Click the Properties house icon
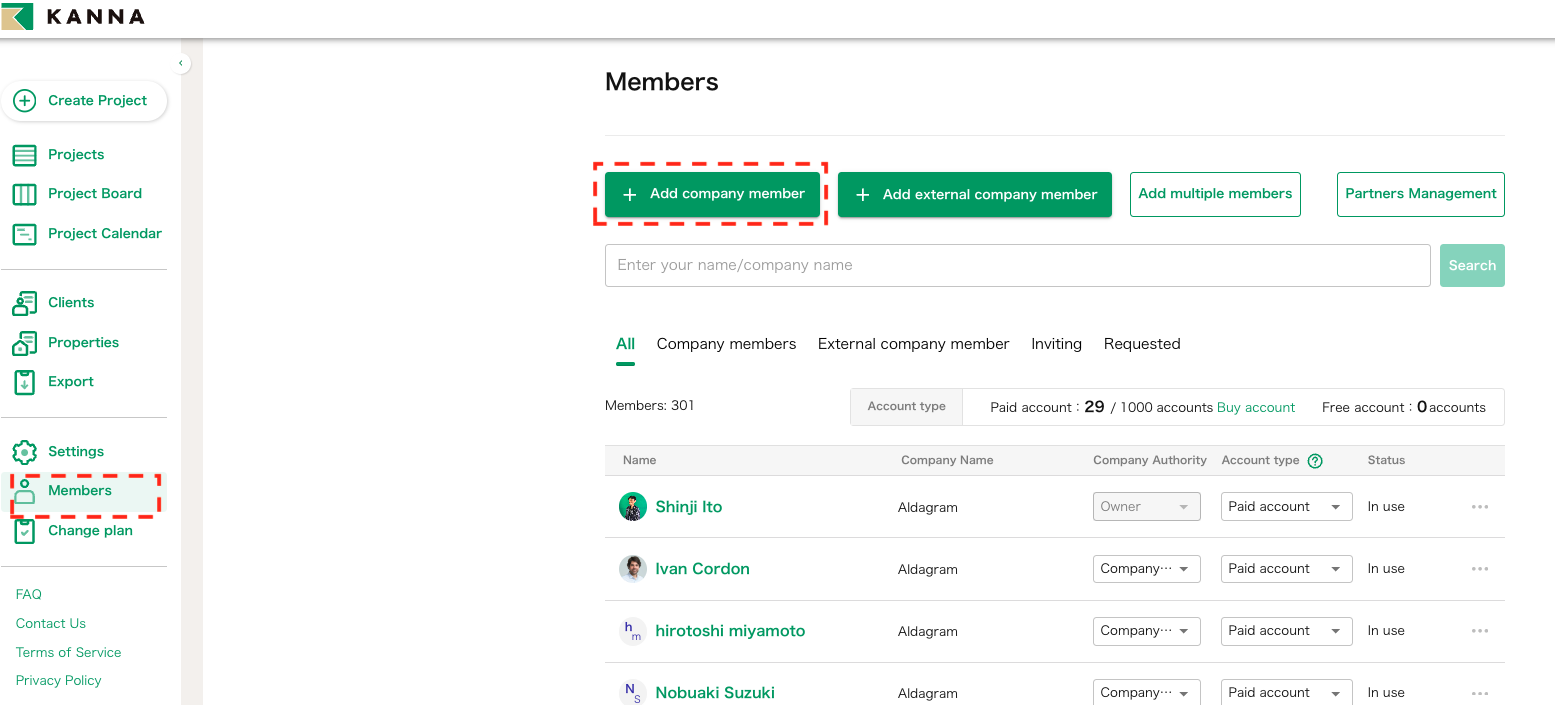This screenshot has height=705, width=1555. [24, 343]
